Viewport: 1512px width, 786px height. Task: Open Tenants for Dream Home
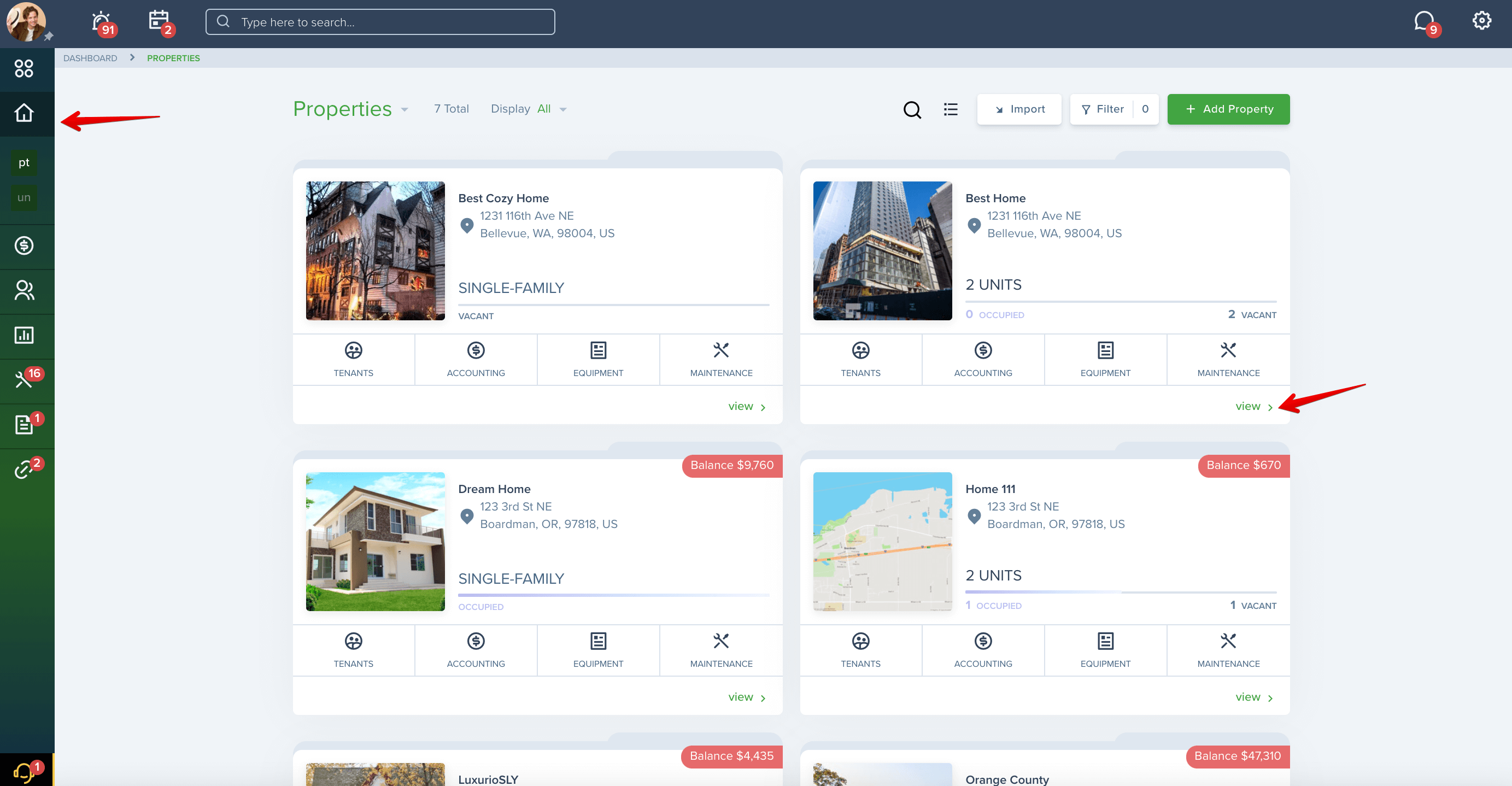pyautogui.click(x=353, y=650)
